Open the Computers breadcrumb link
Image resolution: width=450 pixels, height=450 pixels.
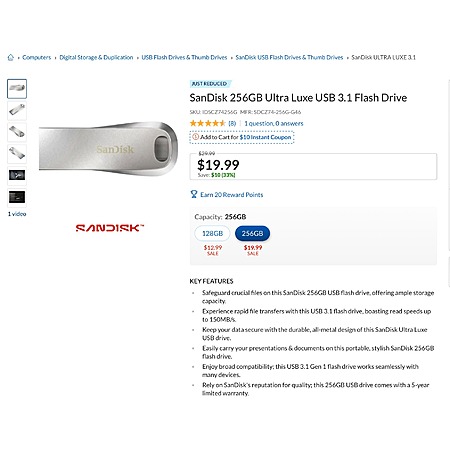tap(37, 57)
